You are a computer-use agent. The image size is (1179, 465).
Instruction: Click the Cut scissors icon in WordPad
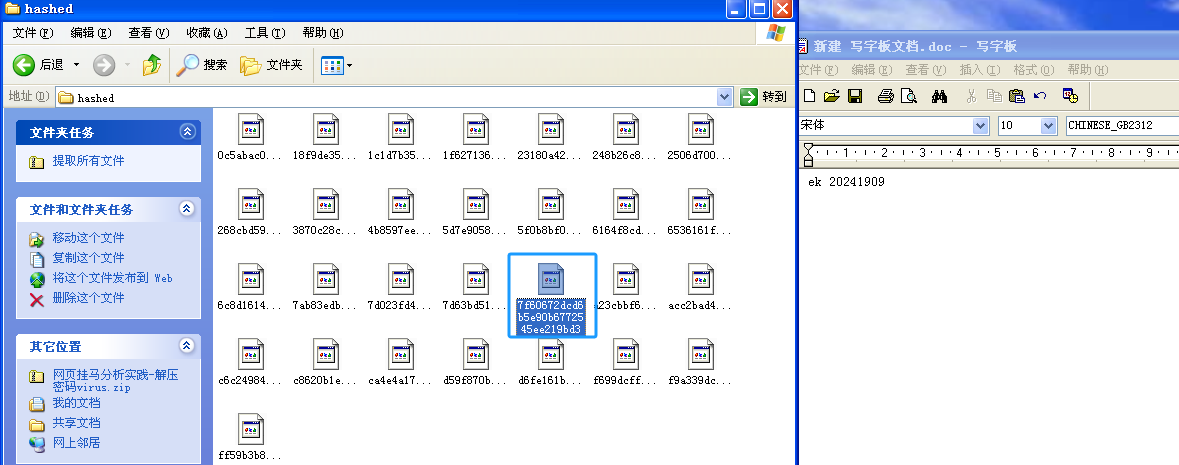(x=971, y=96)
